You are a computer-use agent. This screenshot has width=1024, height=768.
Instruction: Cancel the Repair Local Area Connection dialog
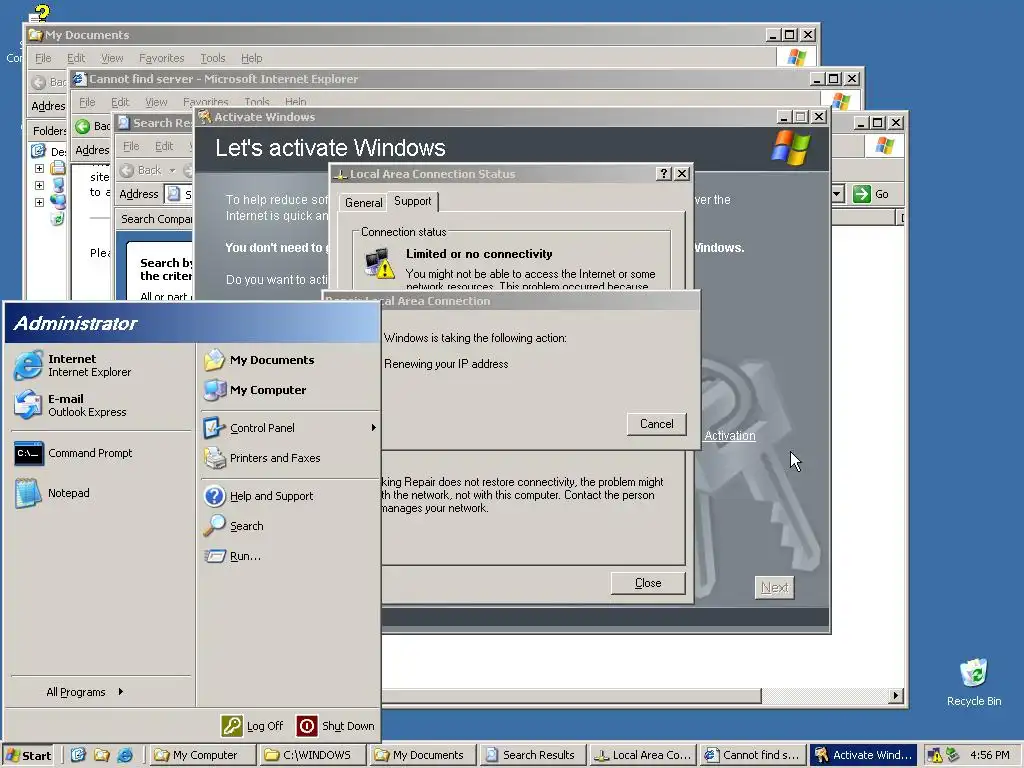pos(656,424)
